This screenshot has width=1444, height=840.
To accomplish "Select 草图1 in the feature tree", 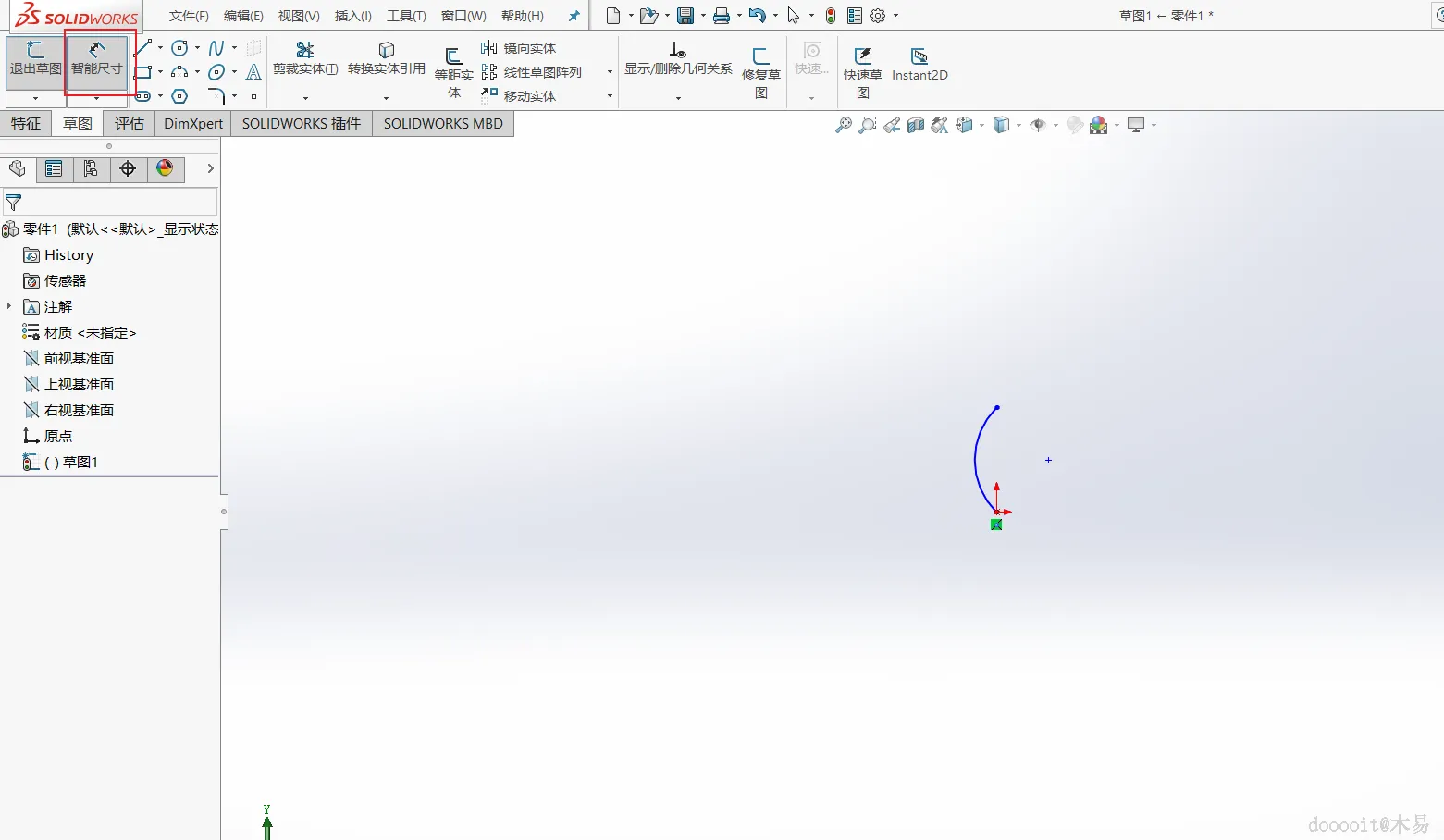I will click(x=60, y=462).
